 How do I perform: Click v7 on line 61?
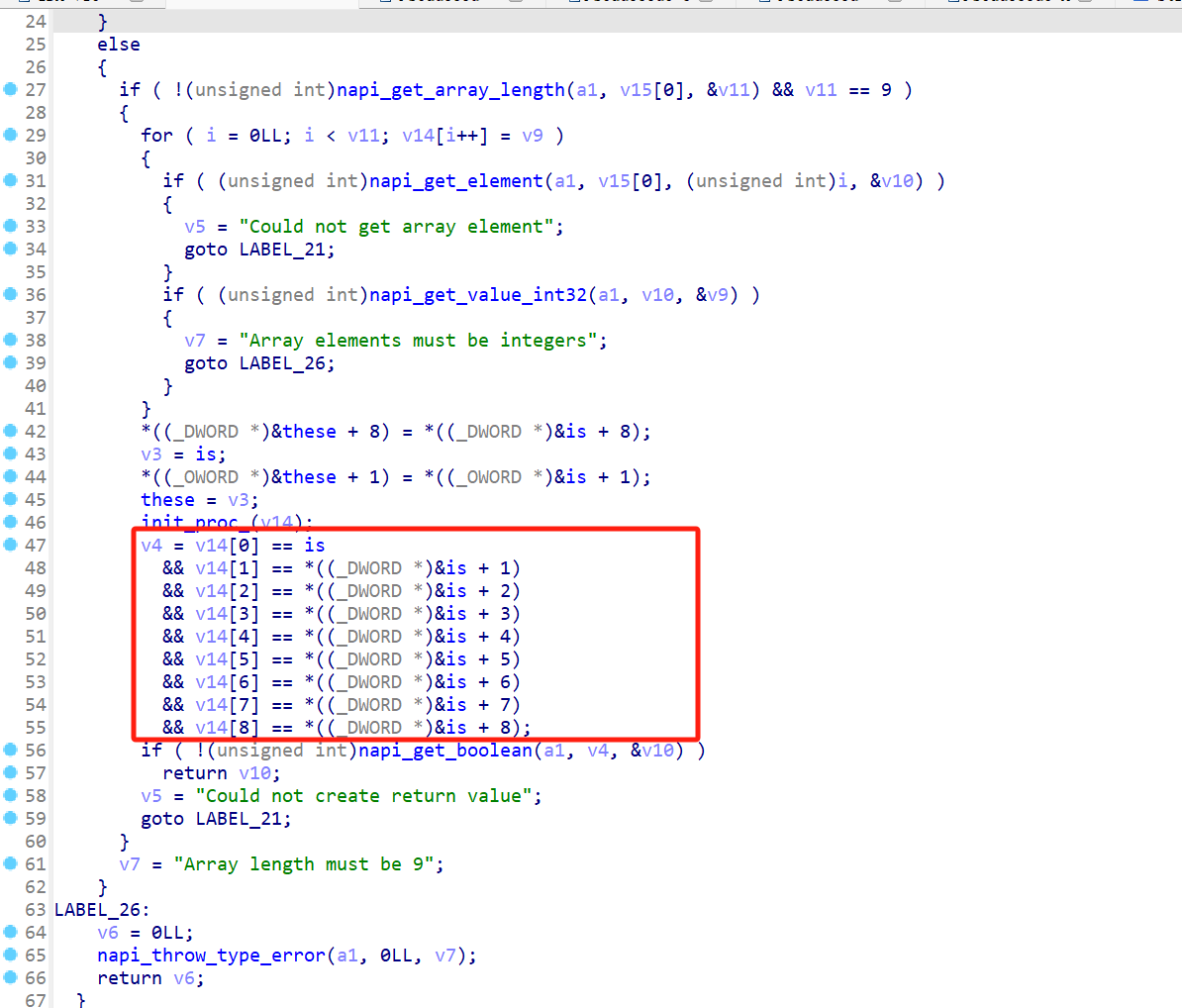130,864
